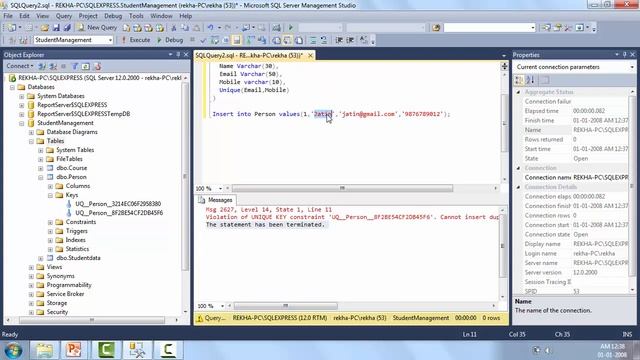Click the Connect Object Explorer icon
Image resolution: width=640 pixels, height=360 pixels.
42,66
